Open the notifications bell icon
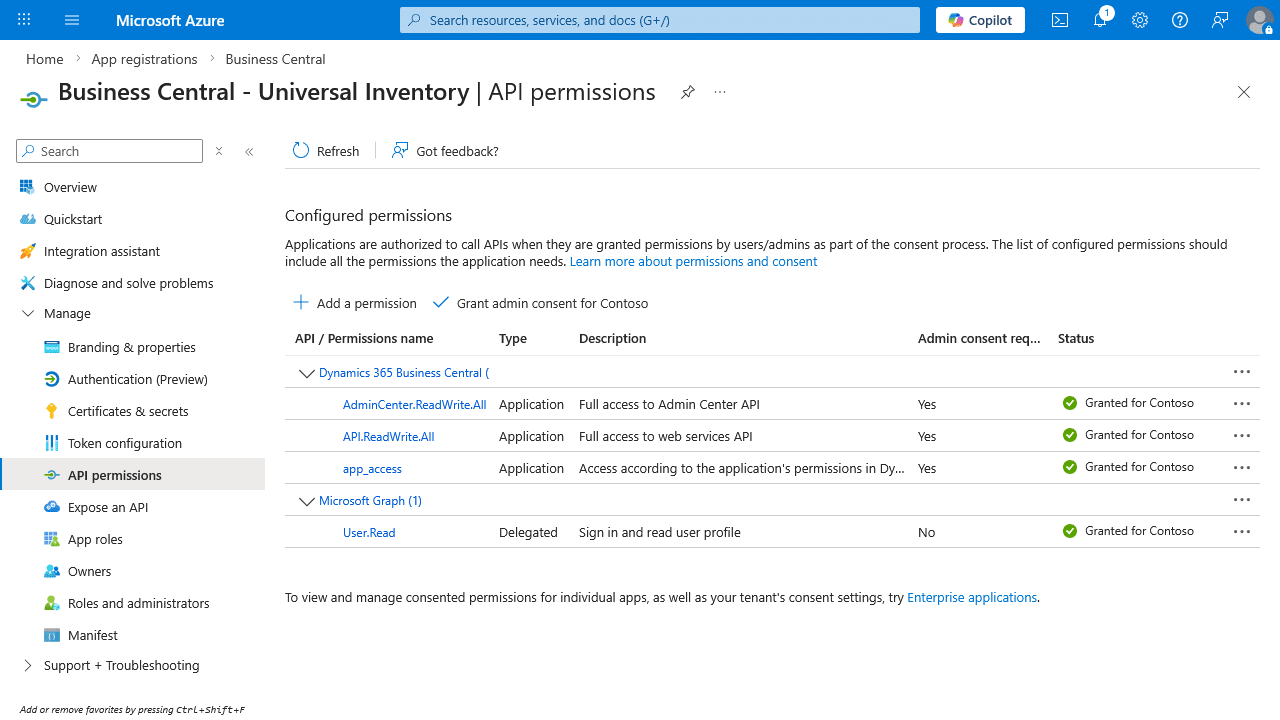Viewport: 1280px width, 720px height. click(1100, 20)
